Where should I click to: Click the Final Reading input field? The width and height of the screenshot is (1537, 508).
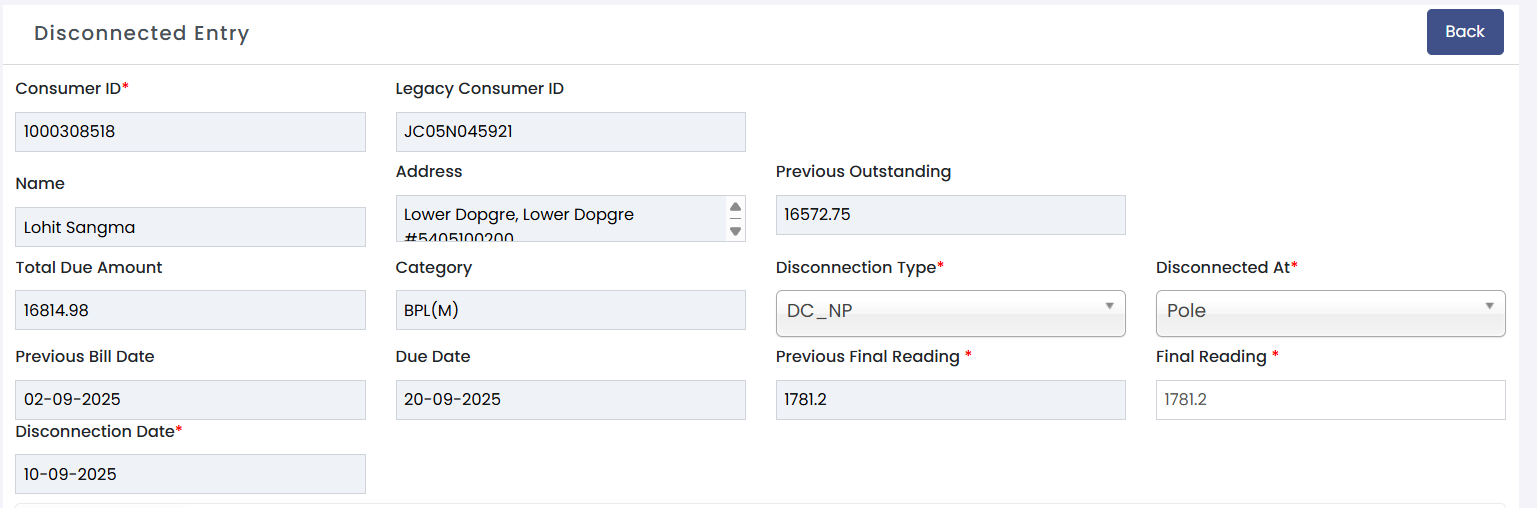[x=1330, y=400]
